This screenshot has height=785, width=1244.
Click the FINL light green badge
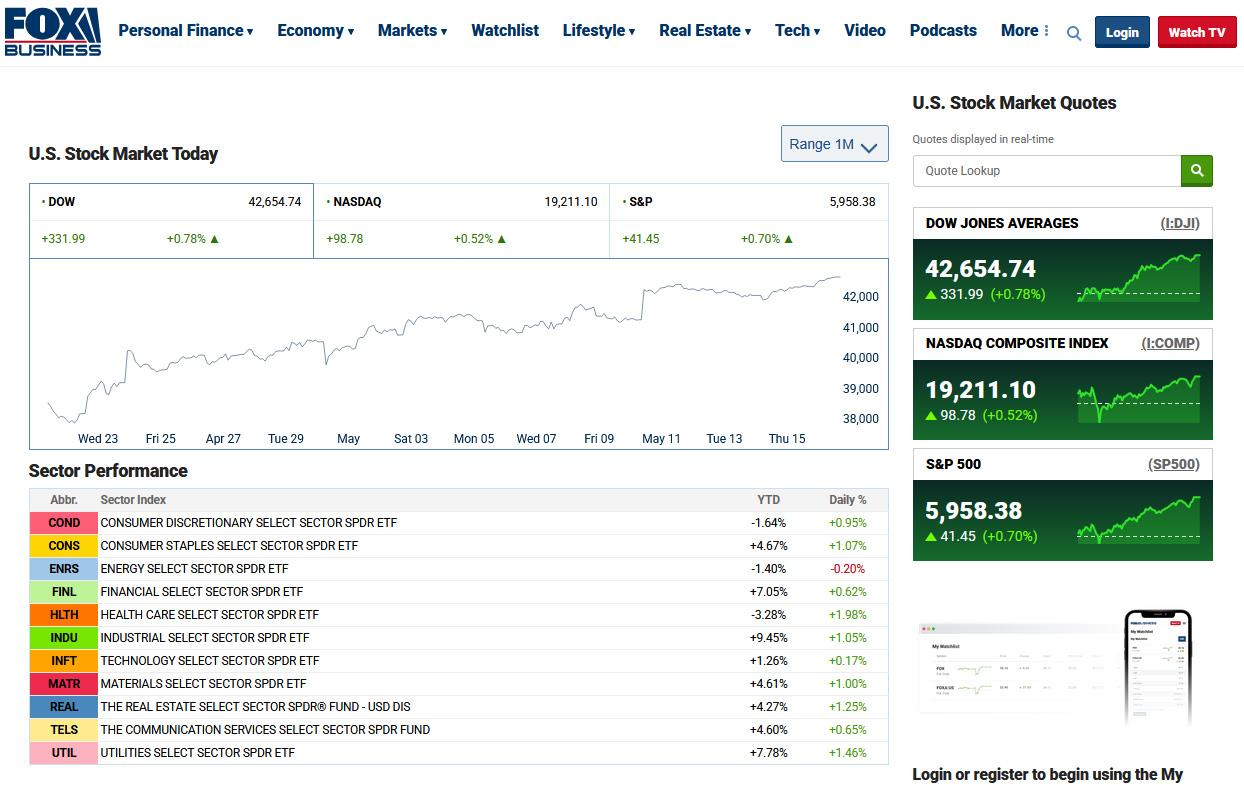(x=64, y=592)
